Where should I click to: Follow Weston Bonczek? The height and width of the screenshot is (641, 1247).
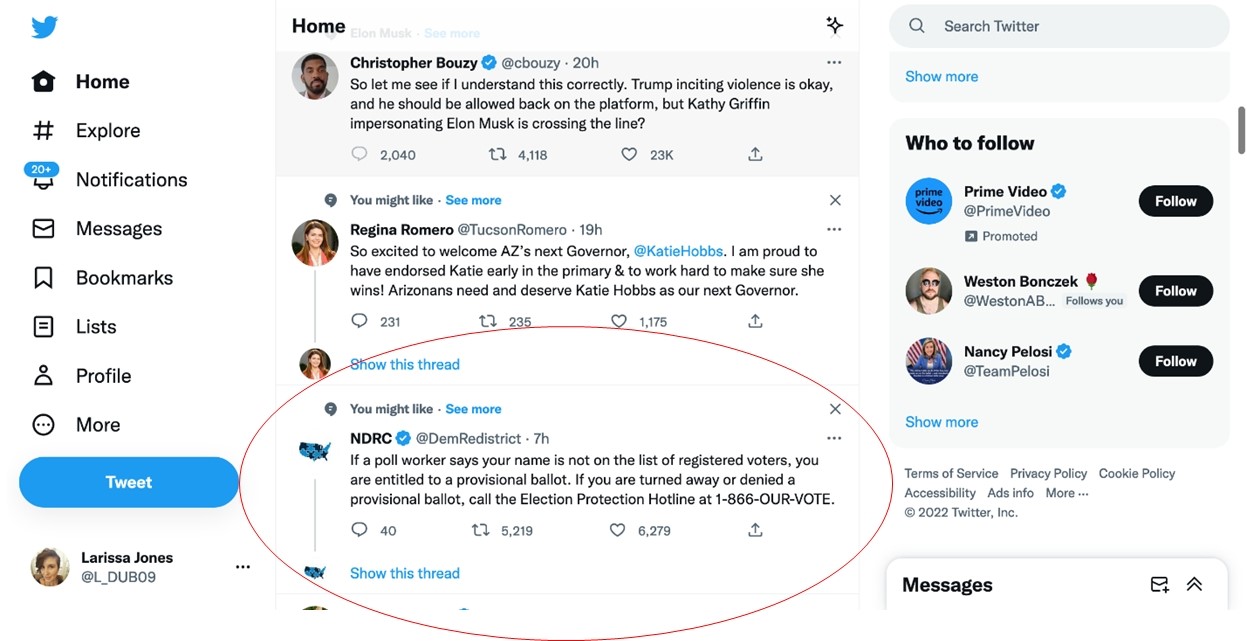click(1175, 291)
